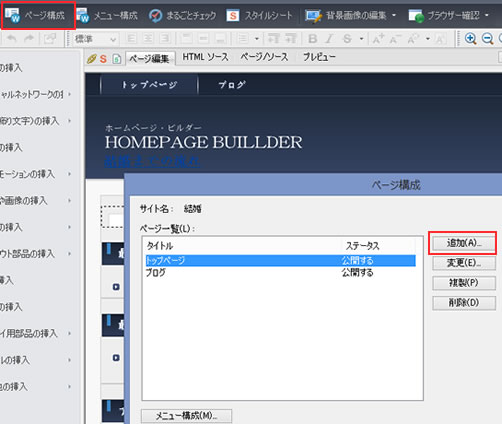The height and width of the screenshot is (424, 502).
Task: Click the feather pen icon beside tabs
Action: [x=91, y=59]
